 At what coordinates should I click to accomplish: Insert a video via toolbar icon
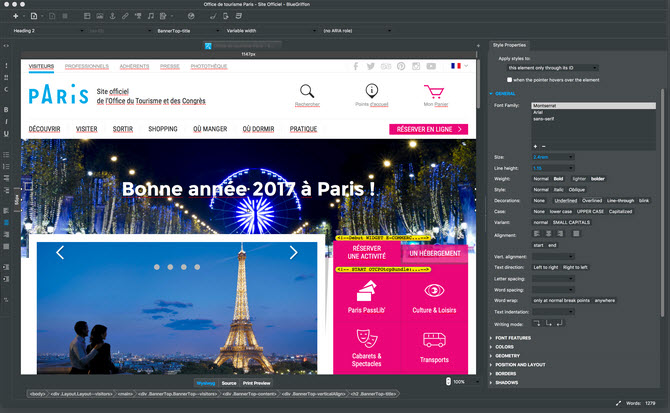point(138,16)
